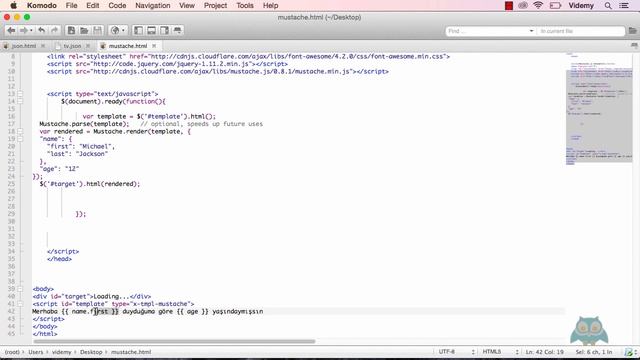This screenshot has width=640, height=360.
Task: Open the HTML5 language selector
Action: (x=500, y=352)
